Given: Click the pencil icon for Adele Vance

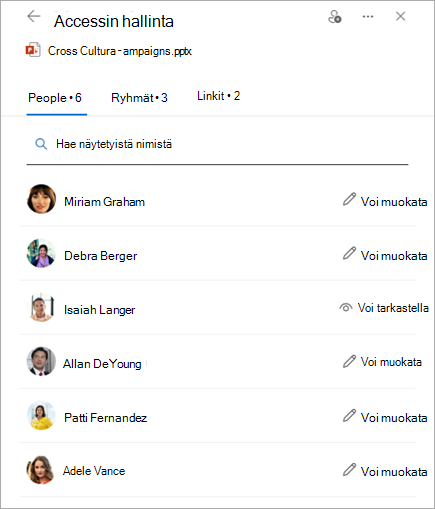Looking at the screenshot, I should pyautogui.click(x=349, y=469).
